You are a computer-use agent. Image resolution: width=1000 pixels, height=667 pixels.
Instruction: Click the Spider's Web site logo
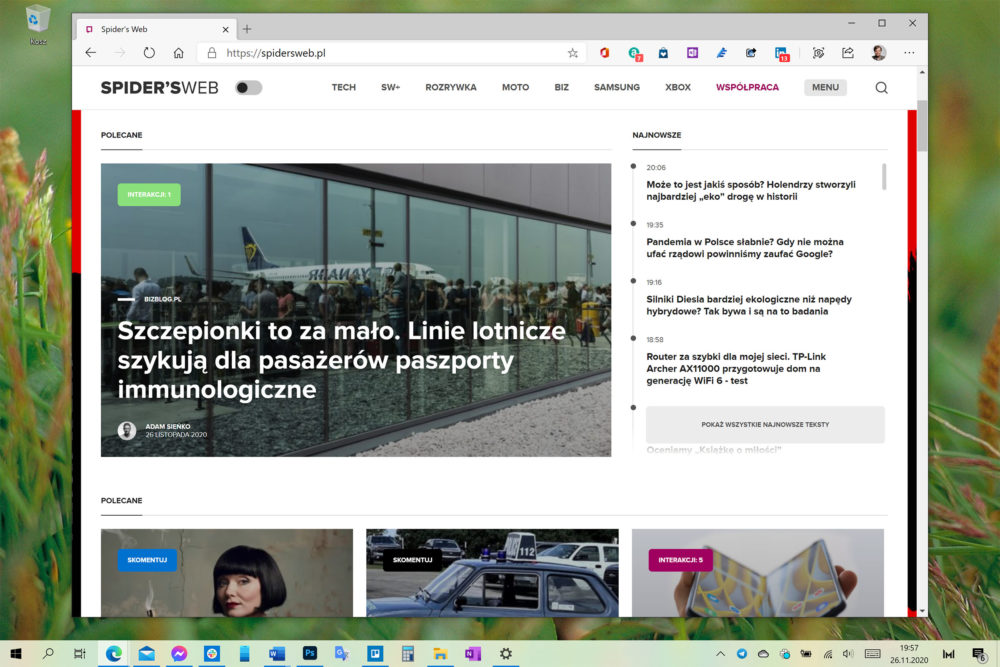coord(159,87)
